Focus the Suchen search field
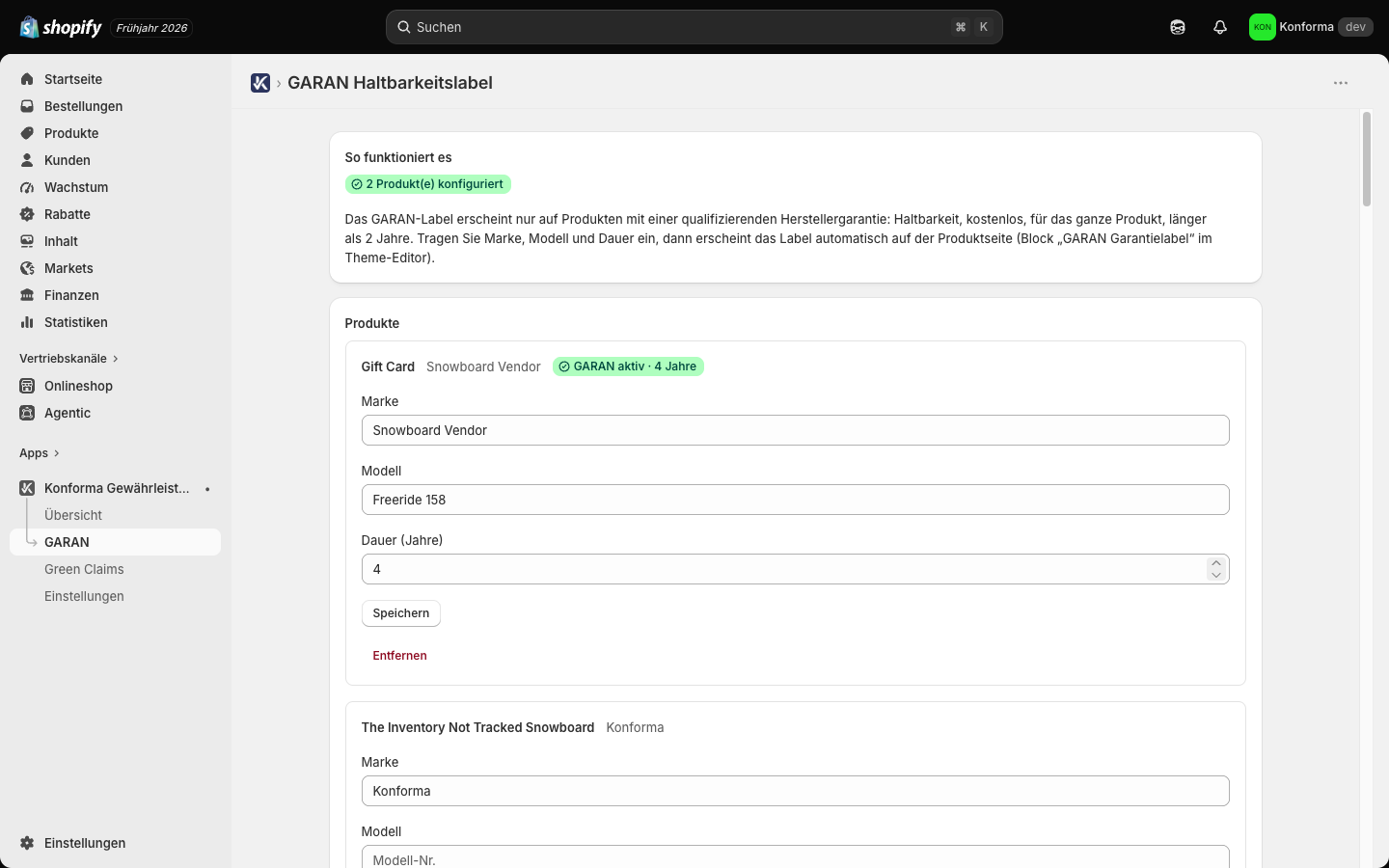This screenshot has width=1389, height=868. (x=694, y=27)
